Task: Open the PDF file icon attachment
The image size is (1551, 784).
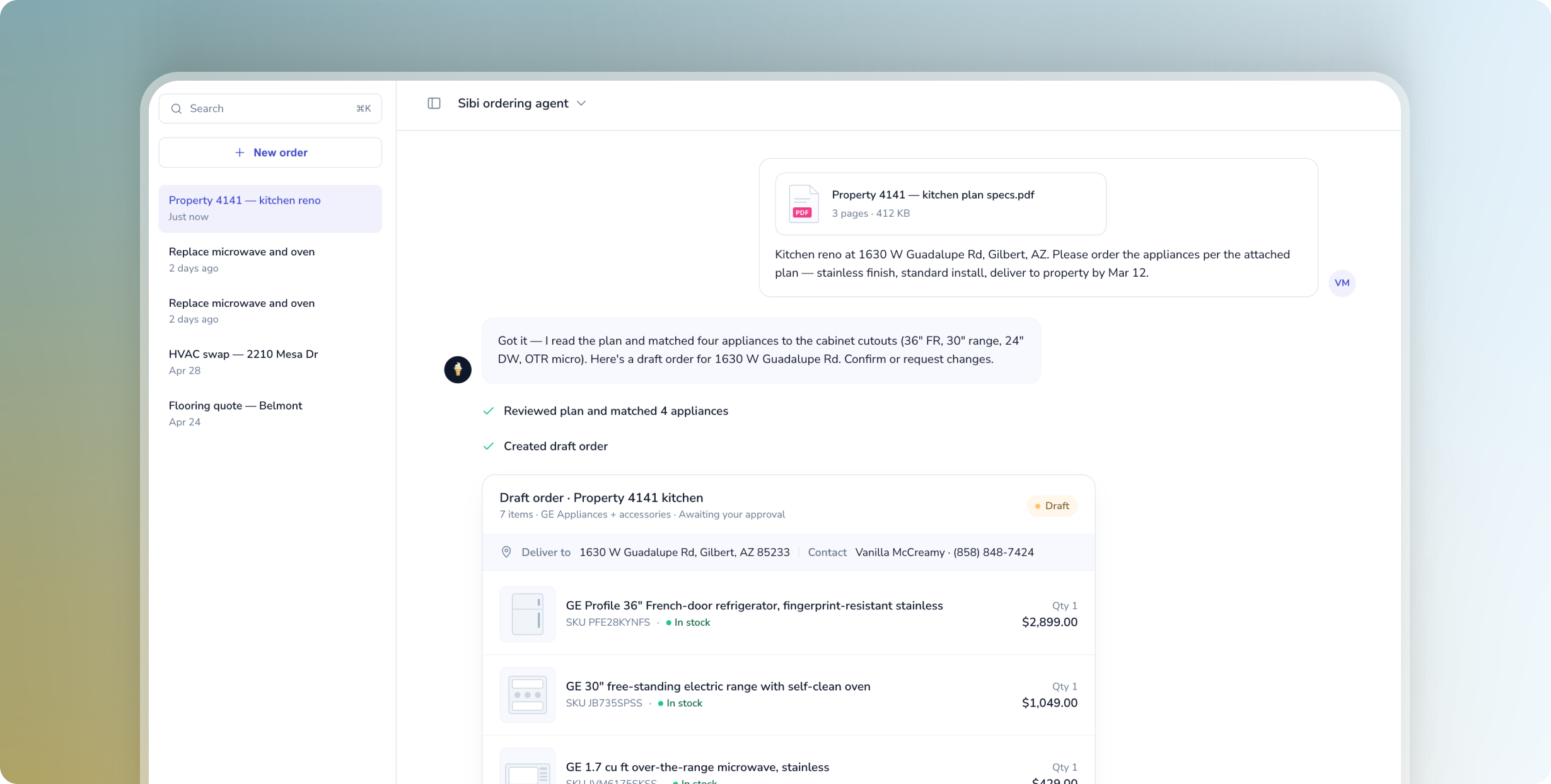Action: [803, 204]
